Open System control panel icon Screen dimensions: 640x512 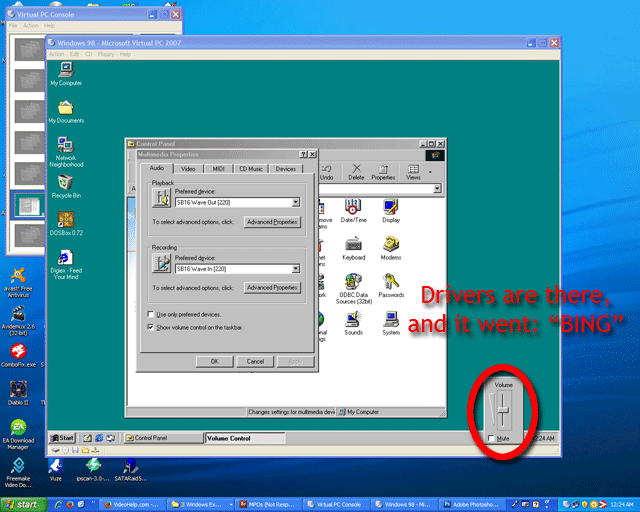[391, 323]
